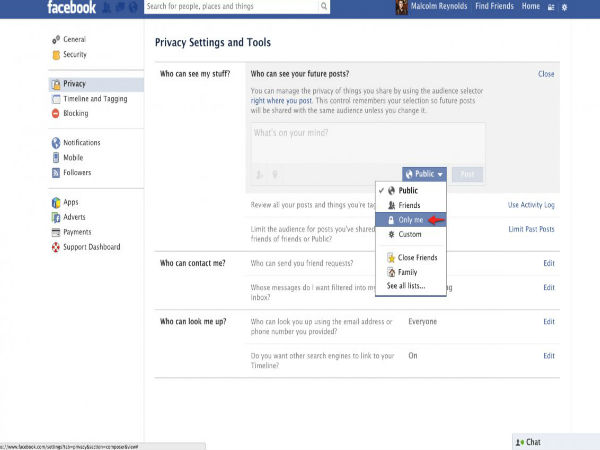Image resolution: width=600 pixels, height=450 pixels.
Task: Close the future posts section
Action: (x=546, y=74)
